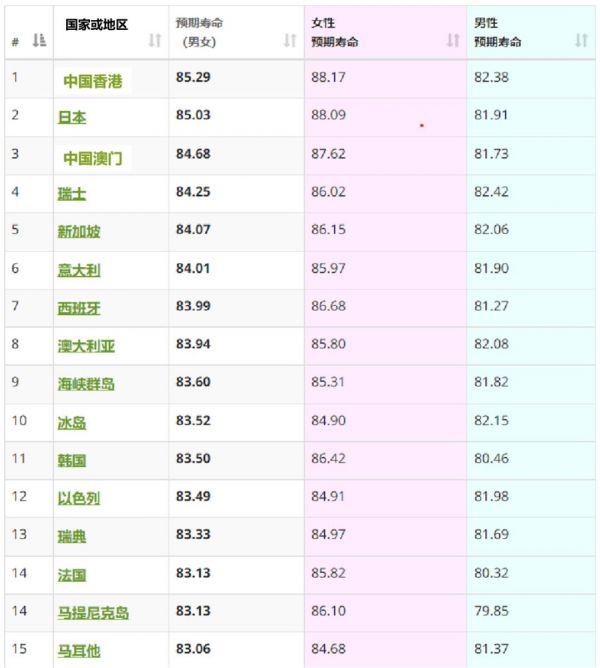This screenshot has height=668, width=600.
Task: Sort table by rank number icon
Action: [x=39, y=40]
